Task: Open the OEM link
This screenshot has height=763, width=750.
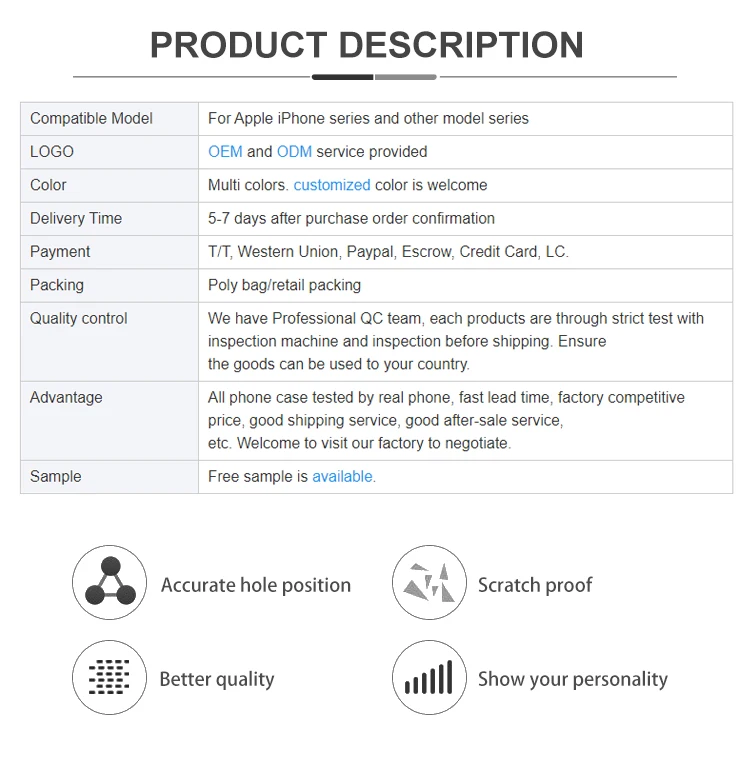Action: 225,152
